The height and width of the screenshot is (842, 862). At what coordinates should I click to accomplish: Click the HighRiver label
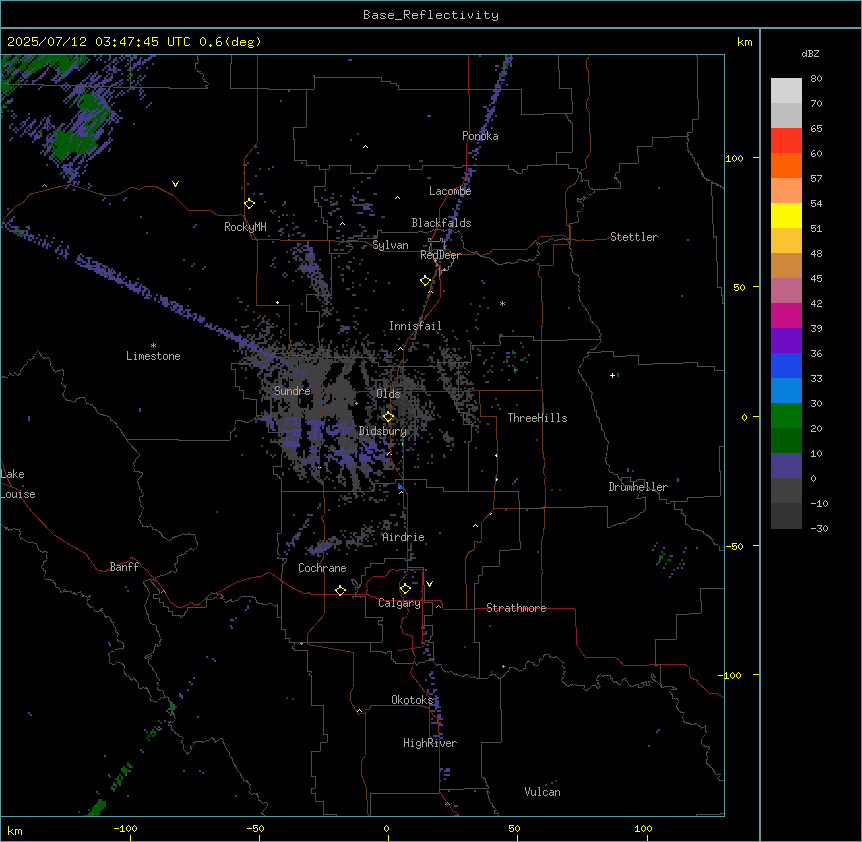[430, 743]
